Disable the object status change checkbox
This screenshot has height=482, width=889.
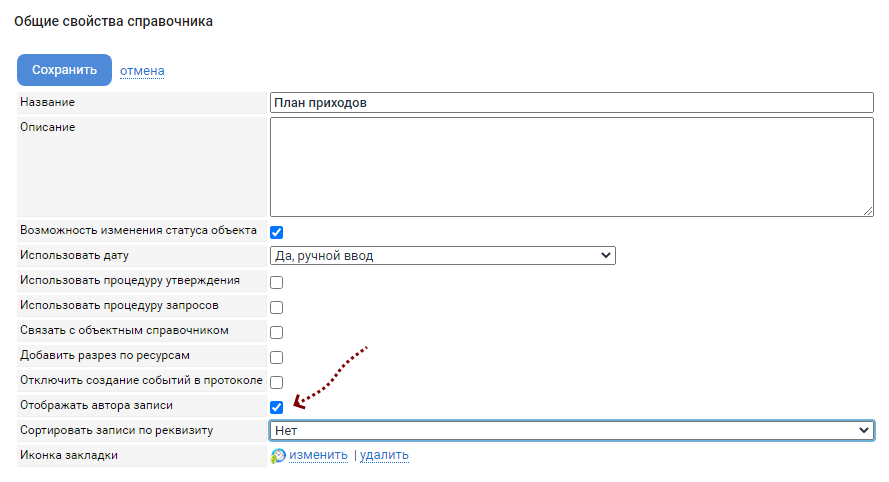[277, 232]
